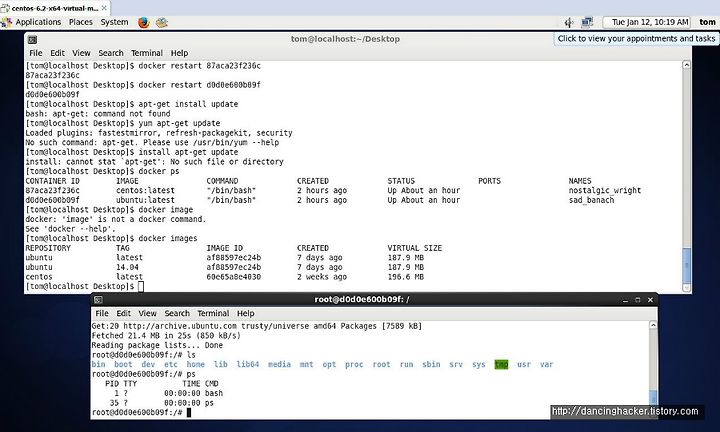Click the highlighted tmp directory in ls output
The width and height of the screenshot is (720, 432).
tap(501, 365)
